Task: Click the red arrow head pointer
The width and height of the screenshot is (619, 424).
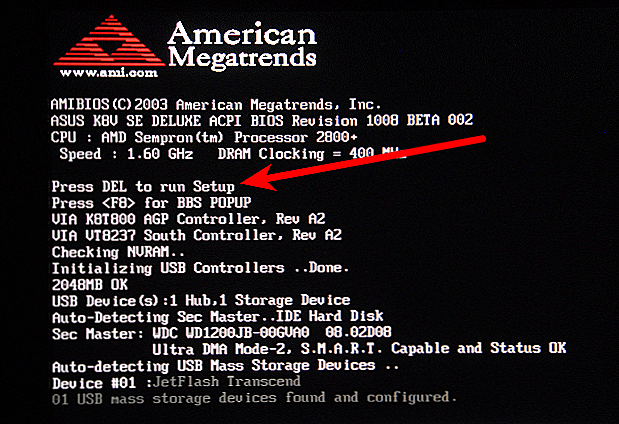Action: 259,178
